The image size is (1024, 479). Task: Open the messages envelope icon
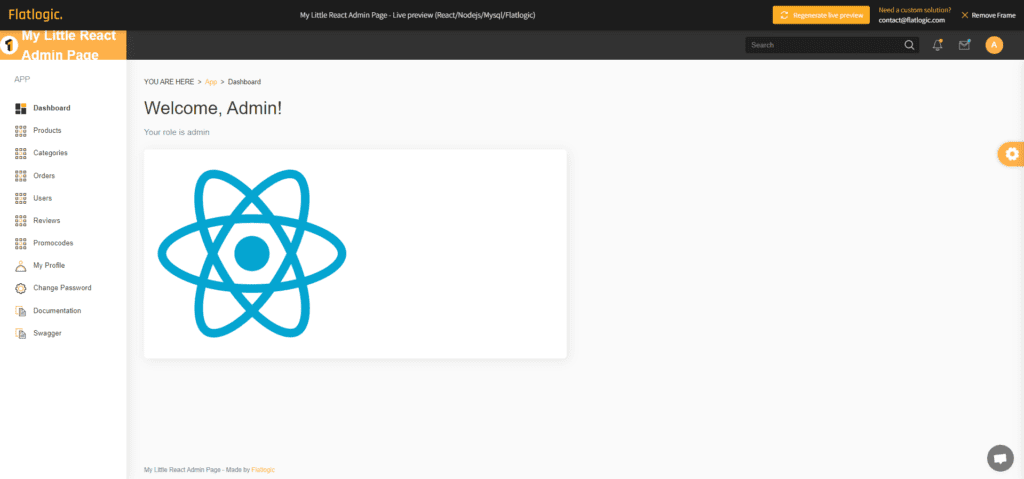(x=964, y=45)
